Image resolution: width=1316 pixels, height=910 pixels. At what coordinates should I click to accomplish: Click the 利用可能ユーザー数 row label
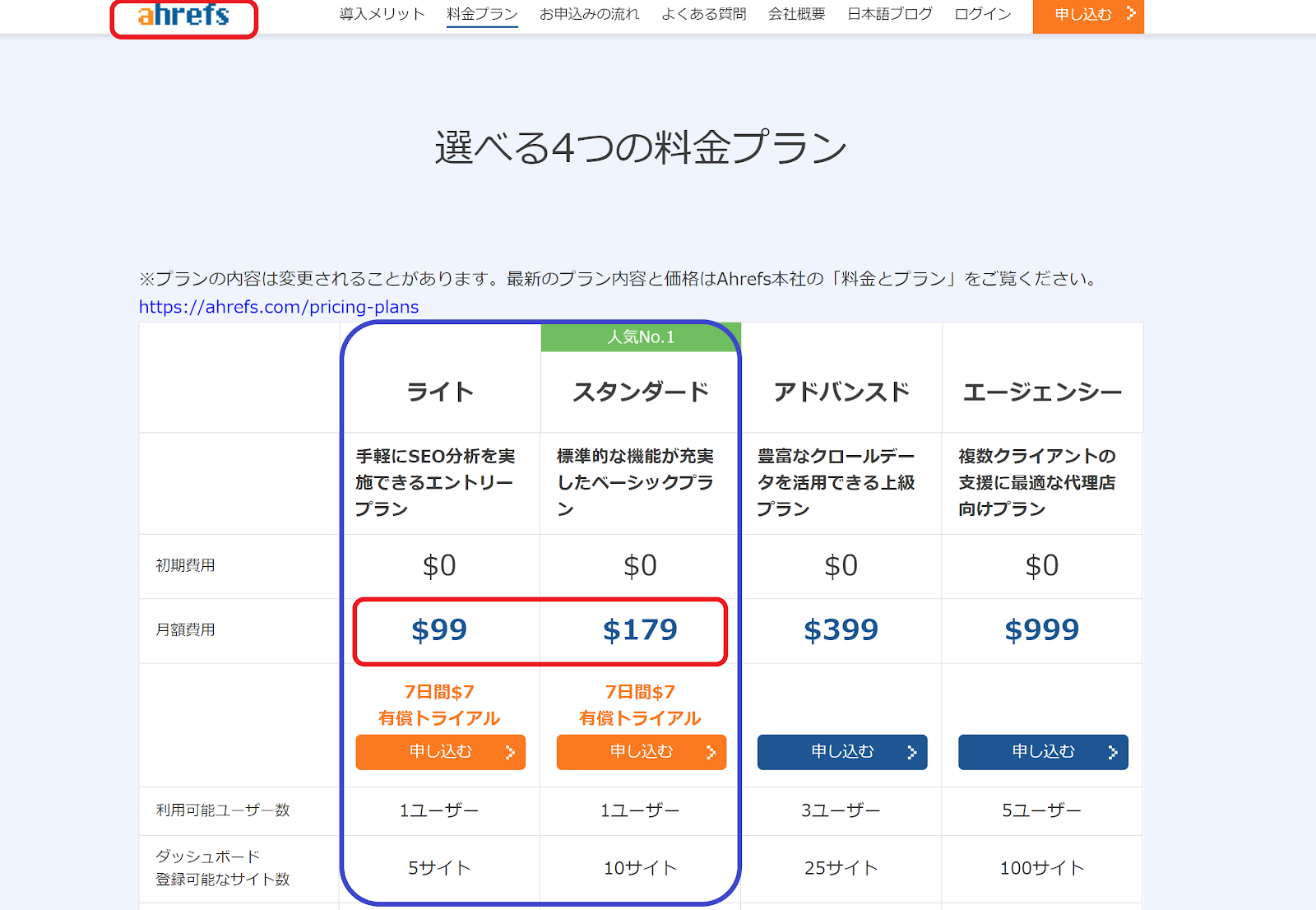[223, 810]
